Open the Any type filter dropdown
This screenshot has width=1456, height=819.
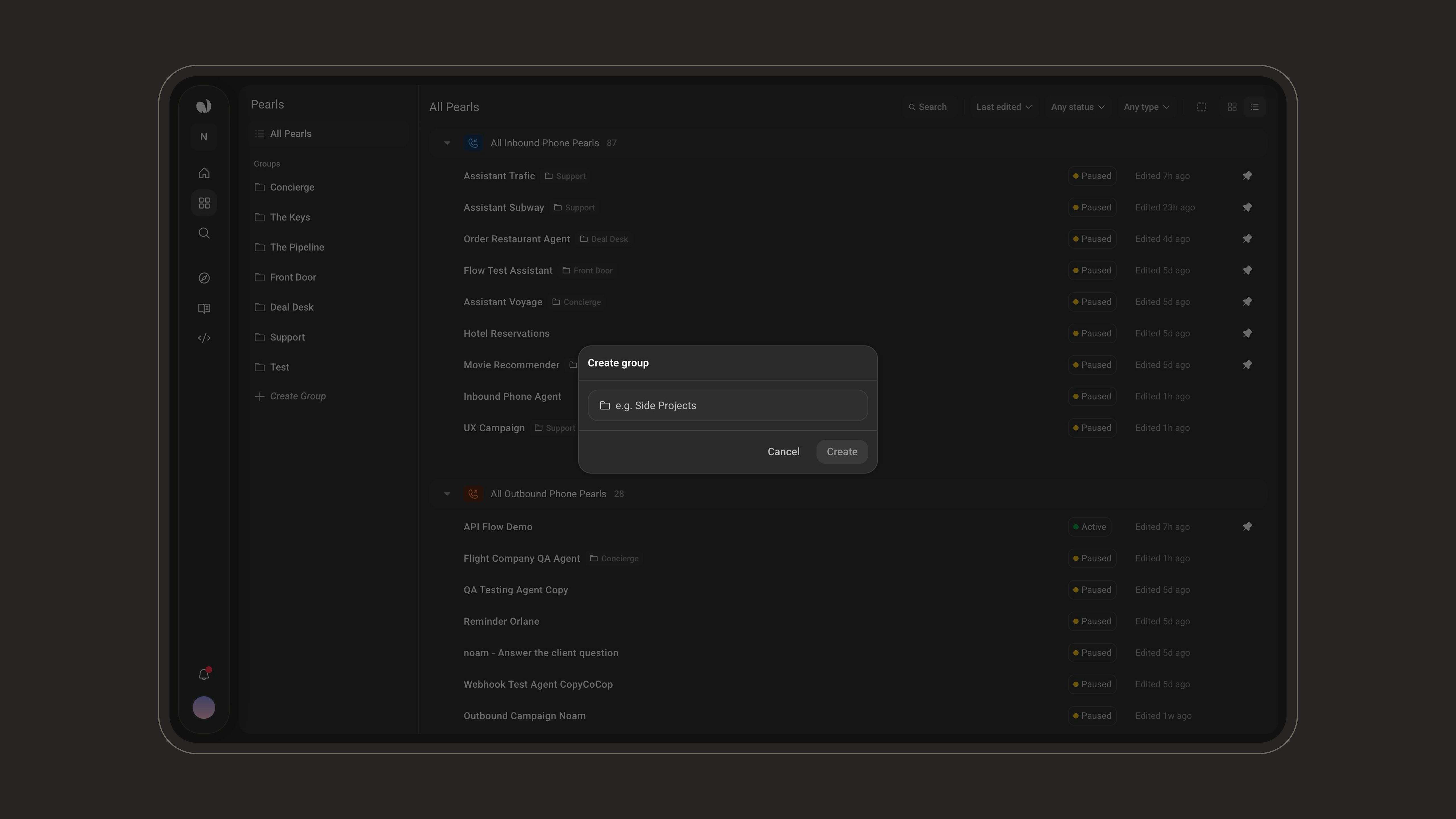pyautogui.click(x=1146, y=107)
